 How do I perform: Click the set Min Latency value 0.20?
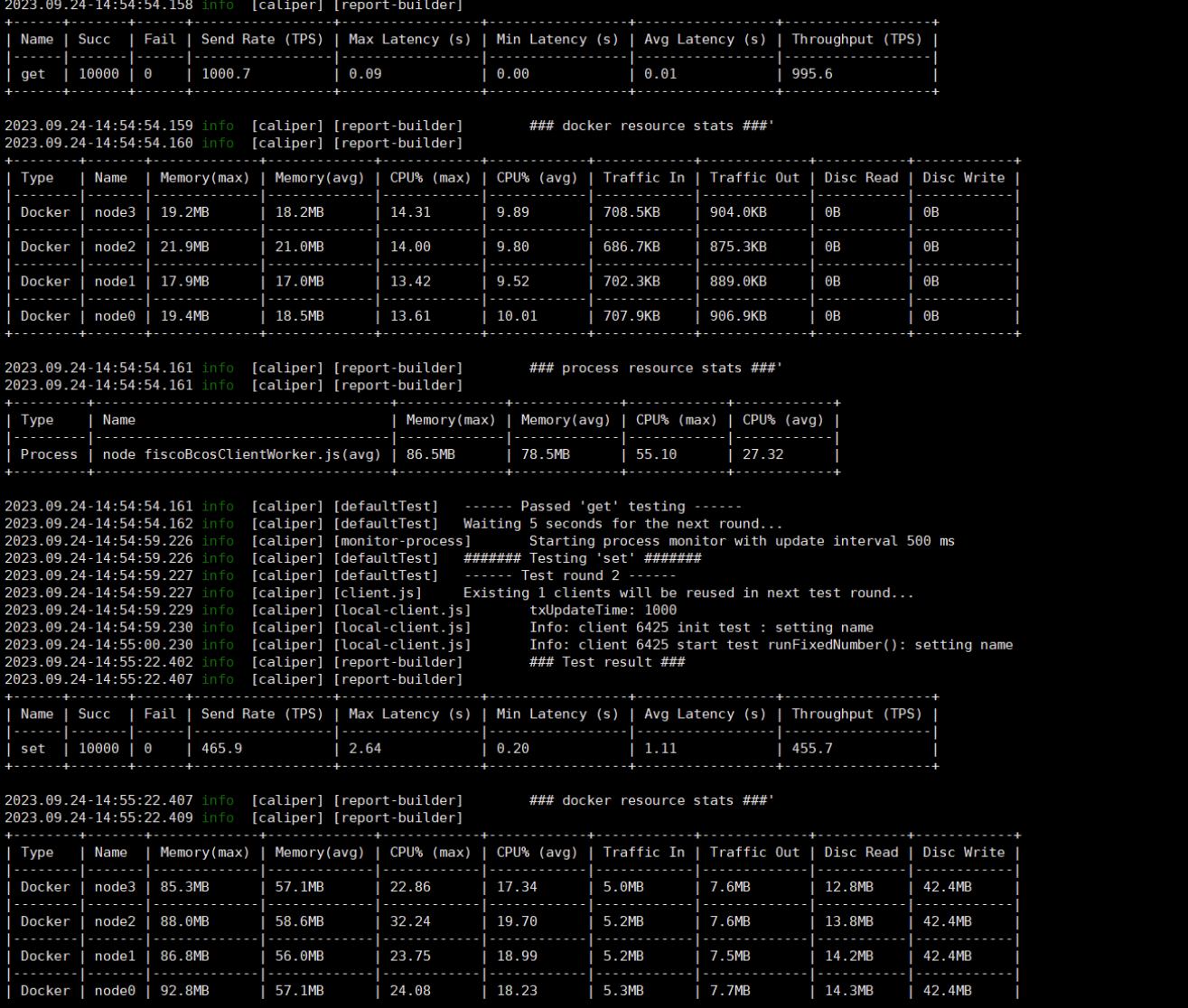click(x=513, y=749)
